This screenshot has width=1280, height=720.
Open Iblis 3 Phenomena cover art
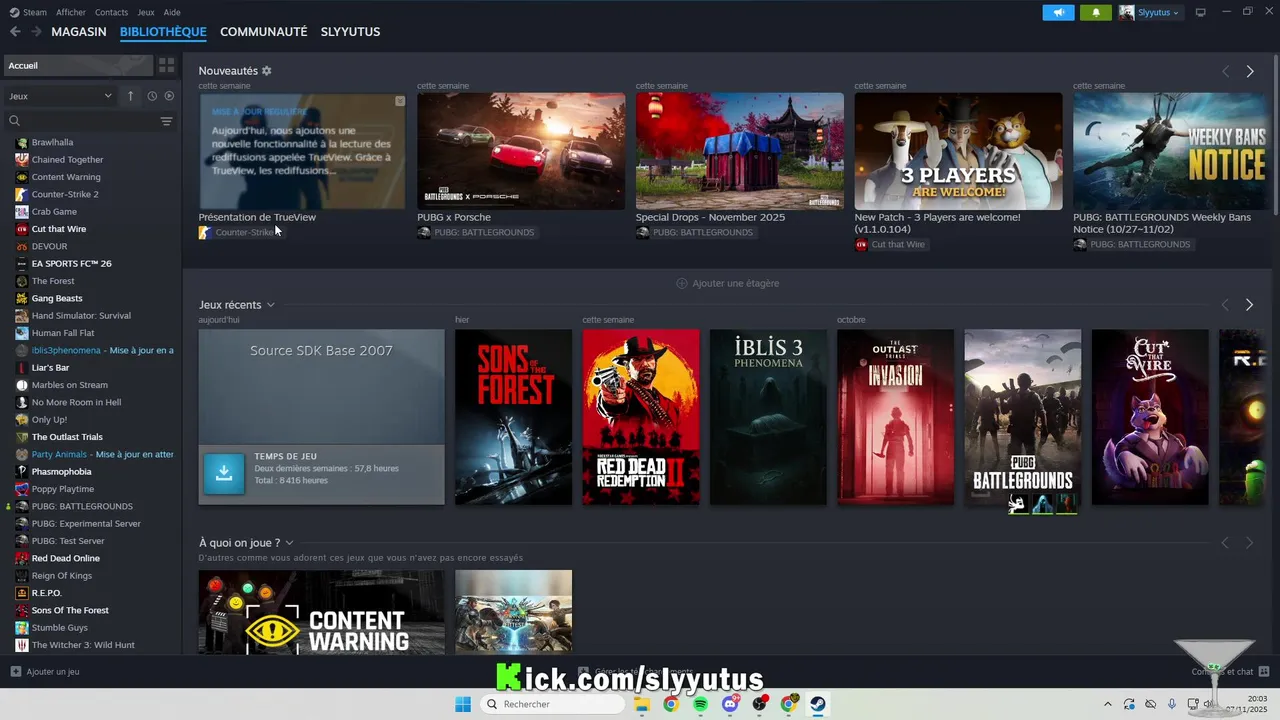(x=768, y=417)
